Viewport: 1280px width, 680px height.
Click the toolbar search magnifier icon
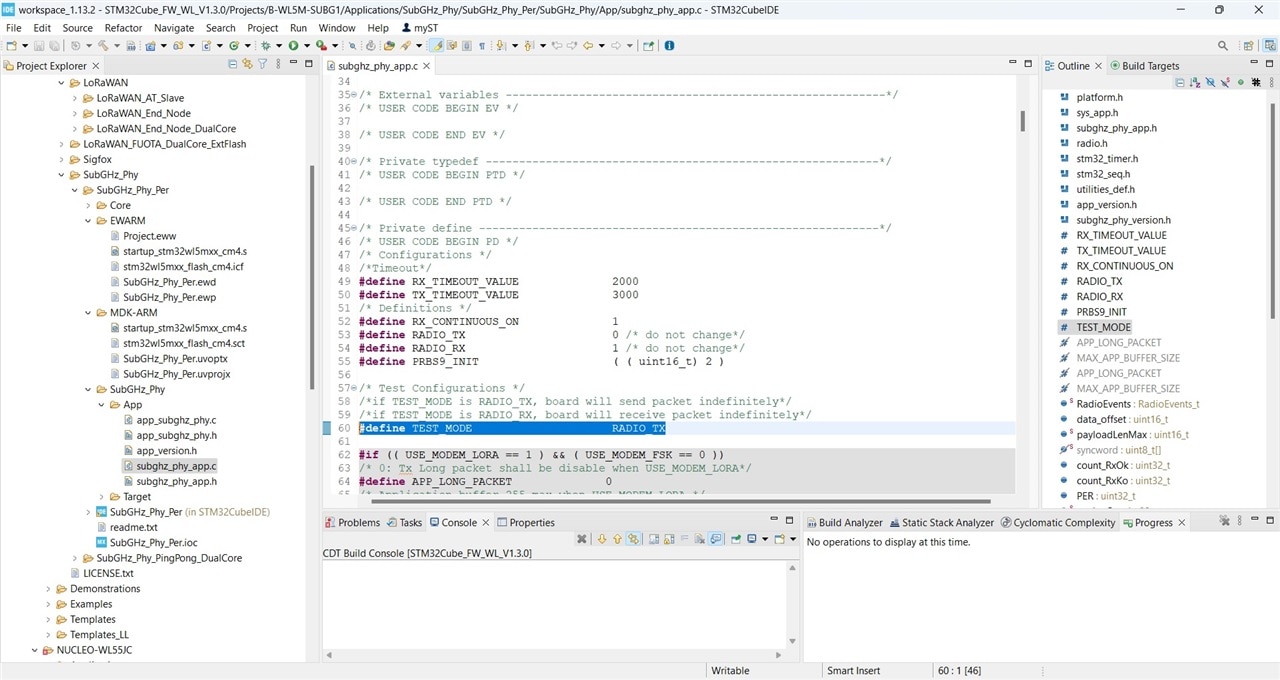coord(1222,46)
